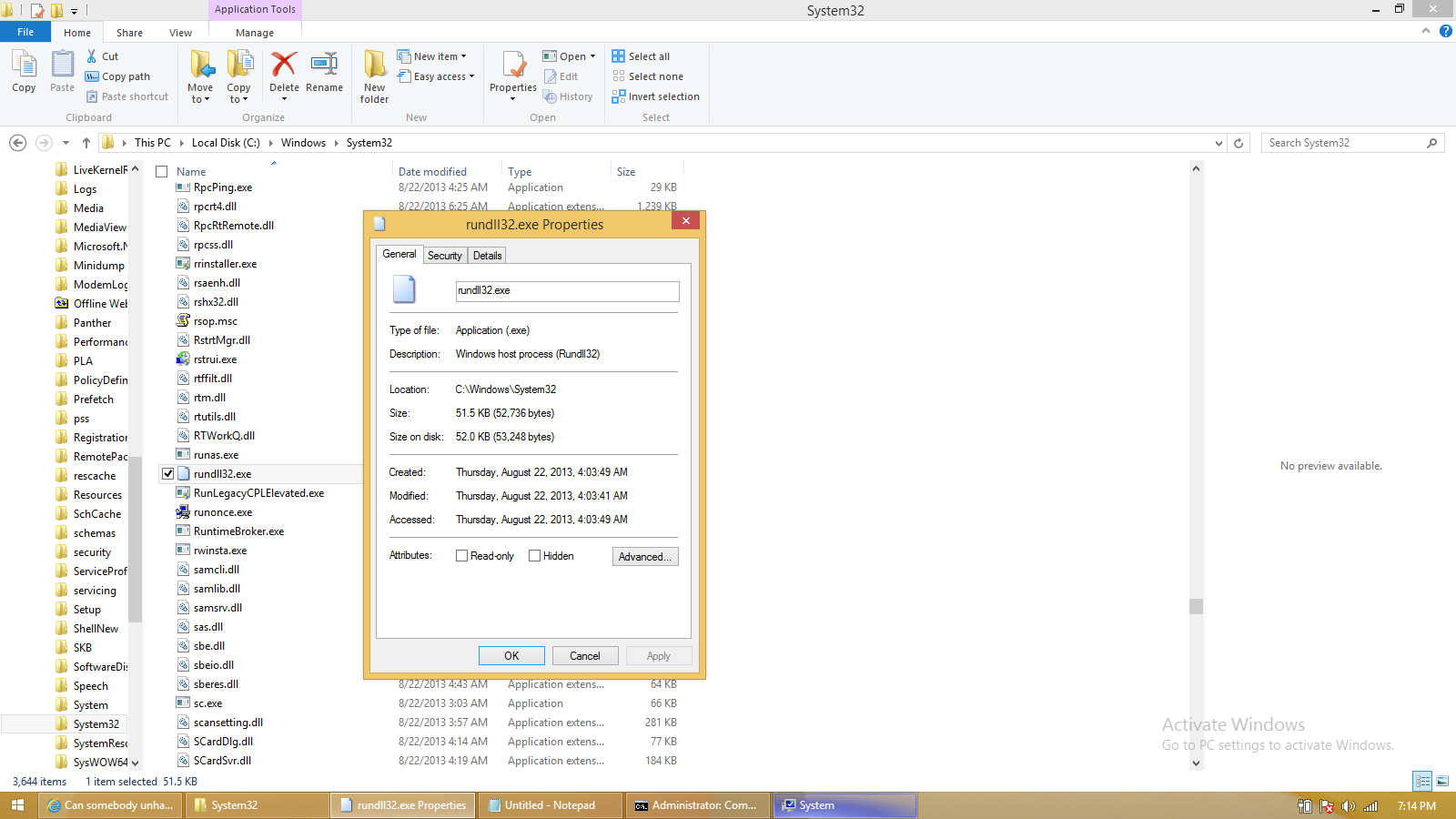Click the file list vertical scrollbar thumb
The height and width of the screenshot is (819, 1456).
tap(1196, 606)
